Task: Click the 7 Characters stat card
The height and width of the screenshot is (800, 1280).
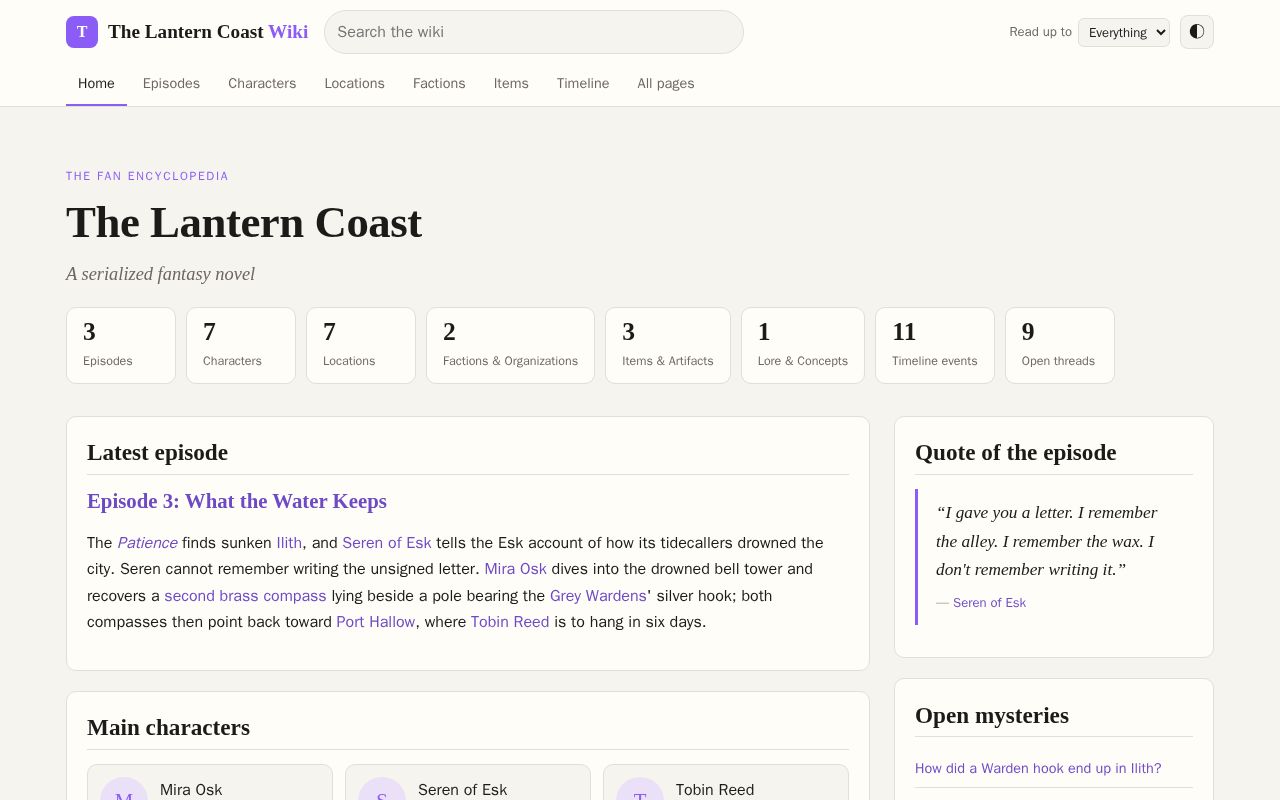Action: [x=241, y=345]
